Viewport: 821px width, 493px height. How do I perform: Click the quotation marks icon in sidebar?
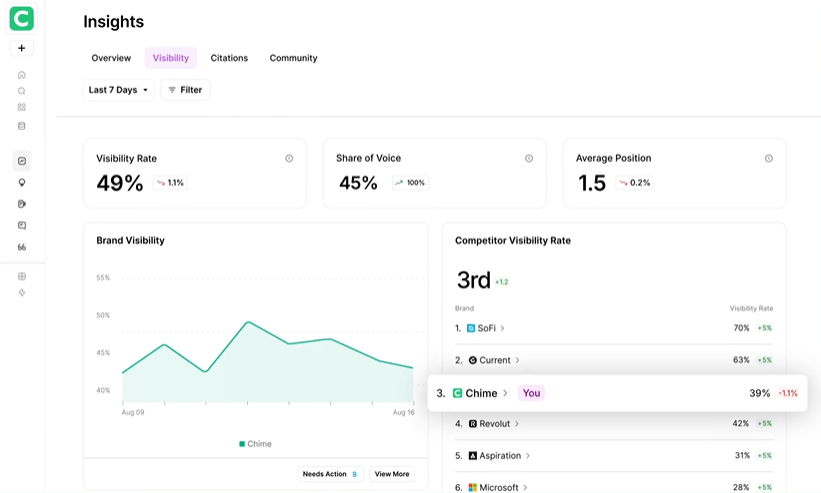[21, 247]
